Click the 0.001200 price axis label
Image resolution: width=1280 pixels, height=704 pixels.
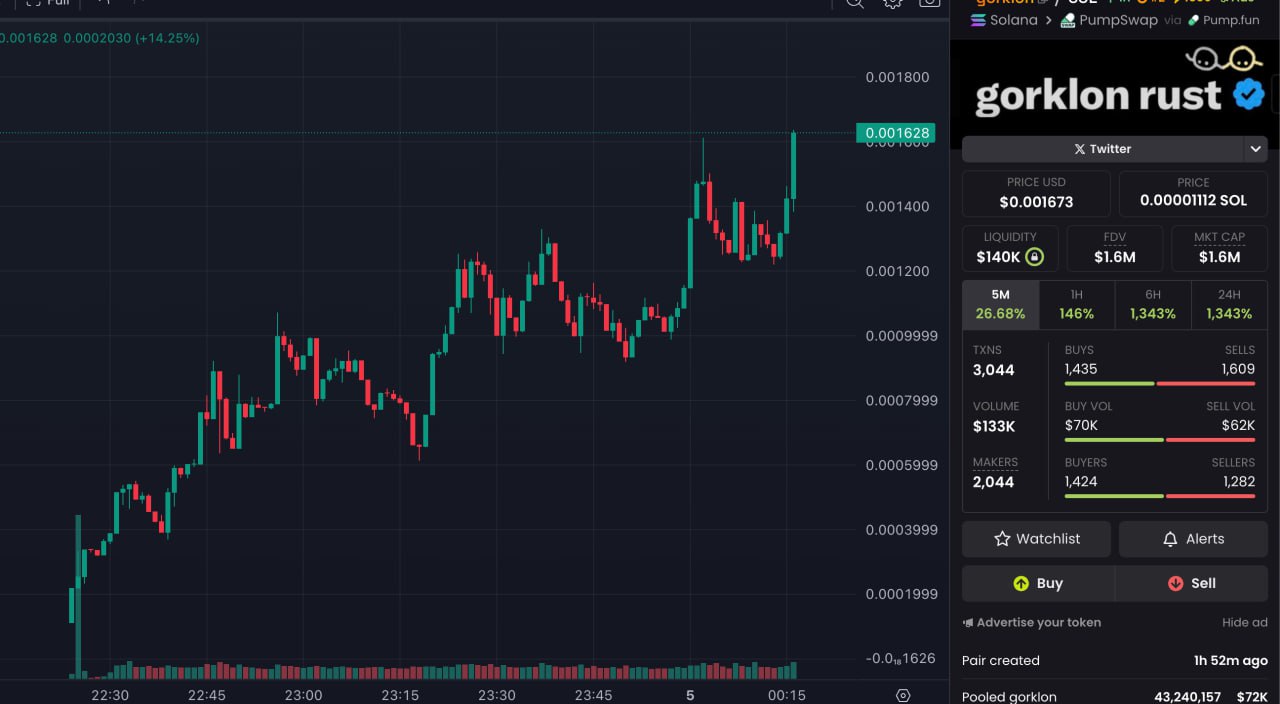[x=897, y=271]
